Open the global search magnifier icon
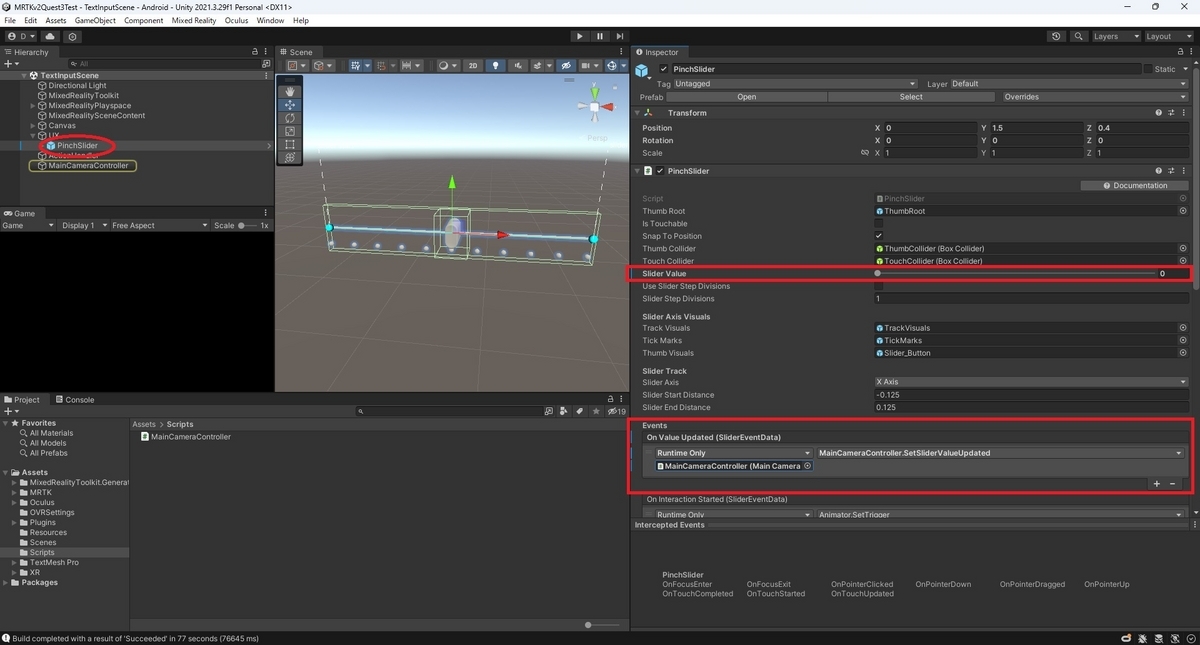The image size is (1200, 645). pos(1079,36)
